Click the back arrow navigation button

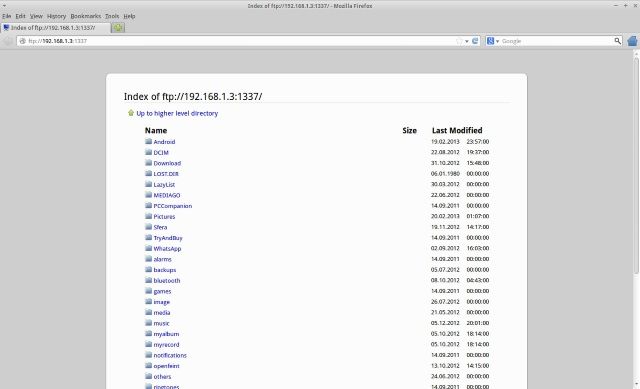coord(8,41)
